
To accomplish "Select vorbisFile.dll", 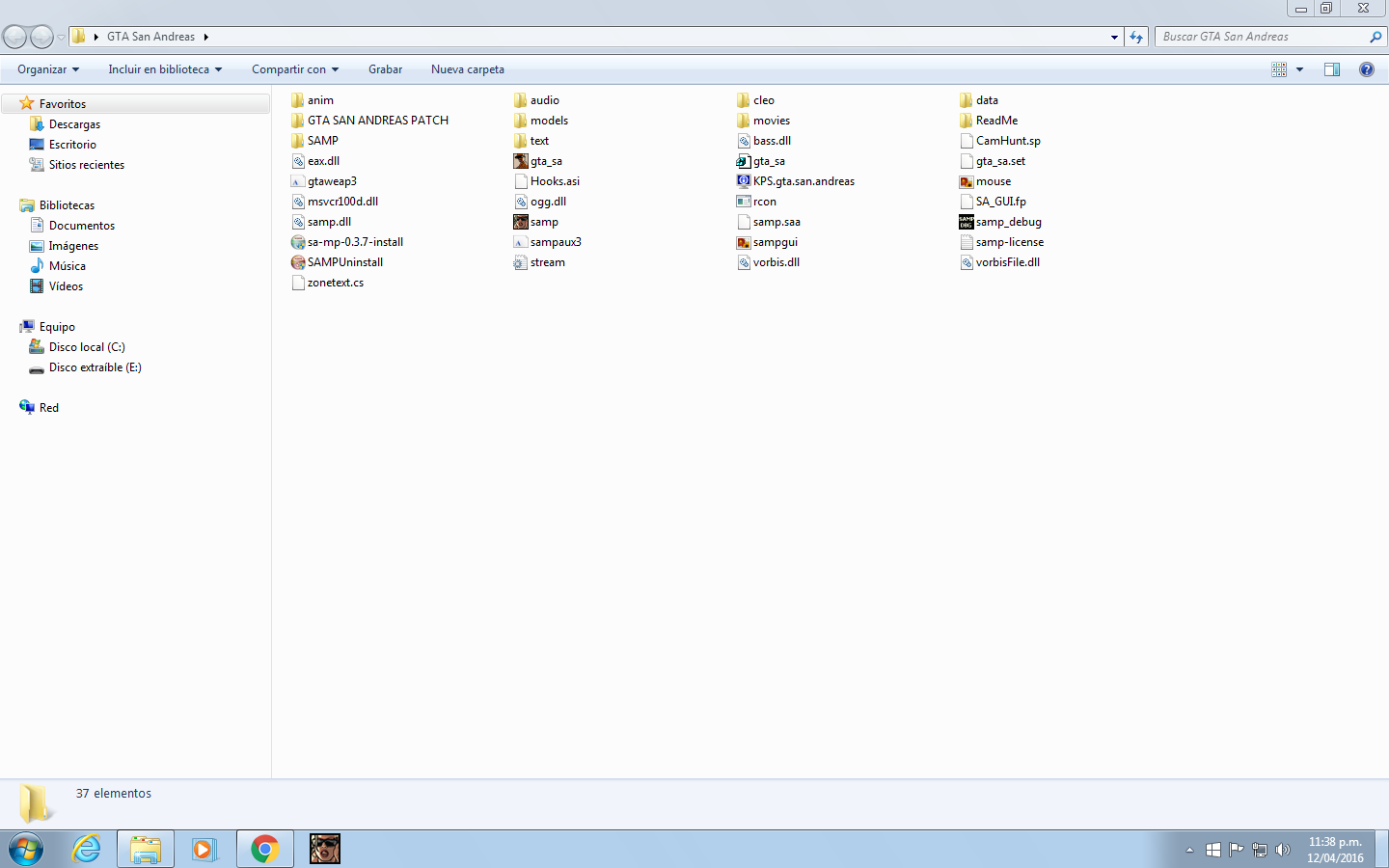I will coord(999,262).
